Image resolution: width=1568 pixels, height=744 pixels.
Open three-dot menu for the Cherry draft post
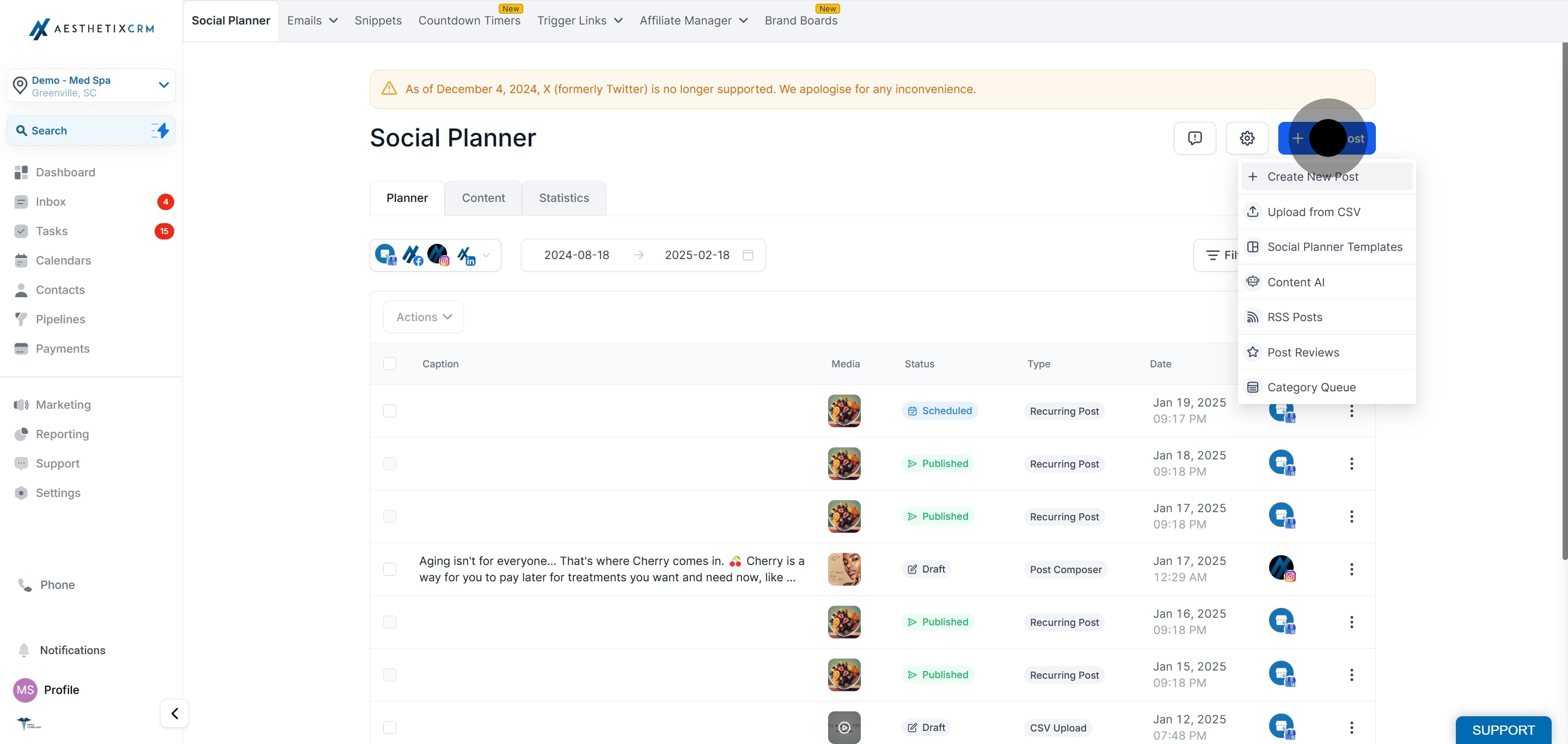(x=1351, y=569)
